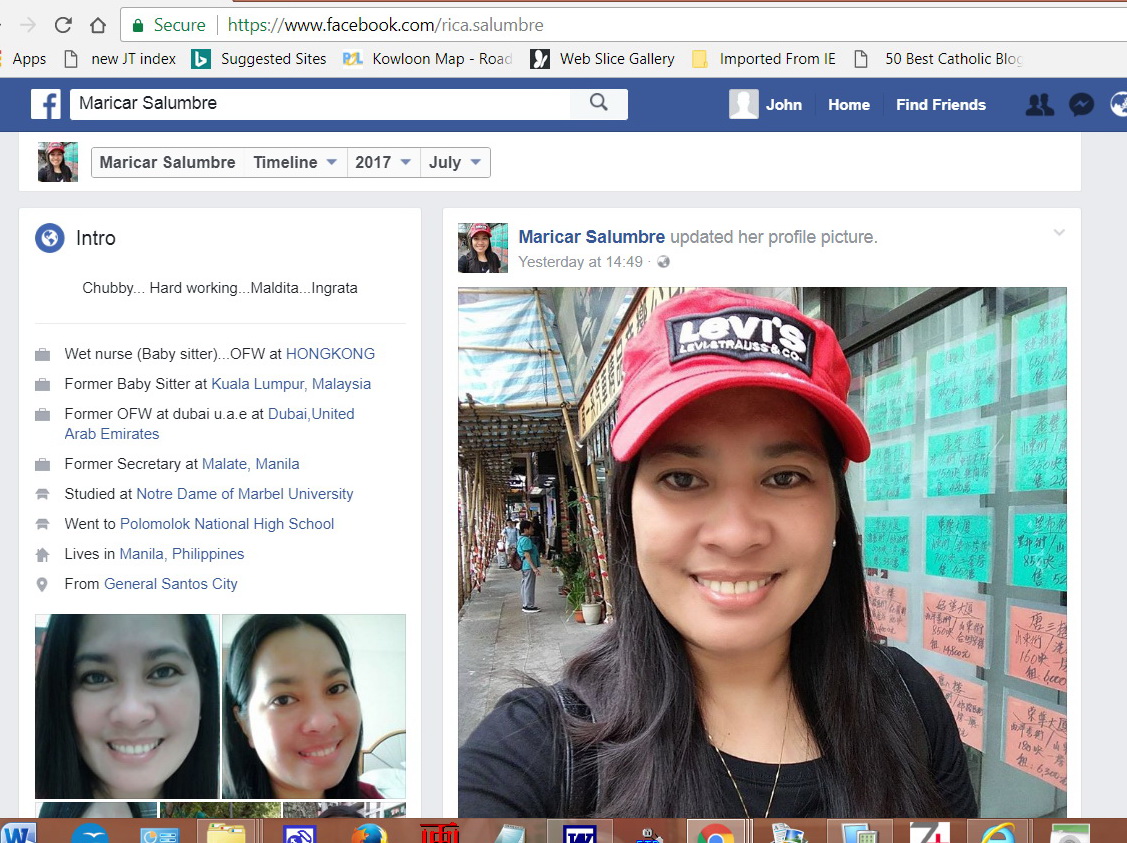Open the Messenger icon
Viewport: 1127px width, 843px height.
[1080, 104]
